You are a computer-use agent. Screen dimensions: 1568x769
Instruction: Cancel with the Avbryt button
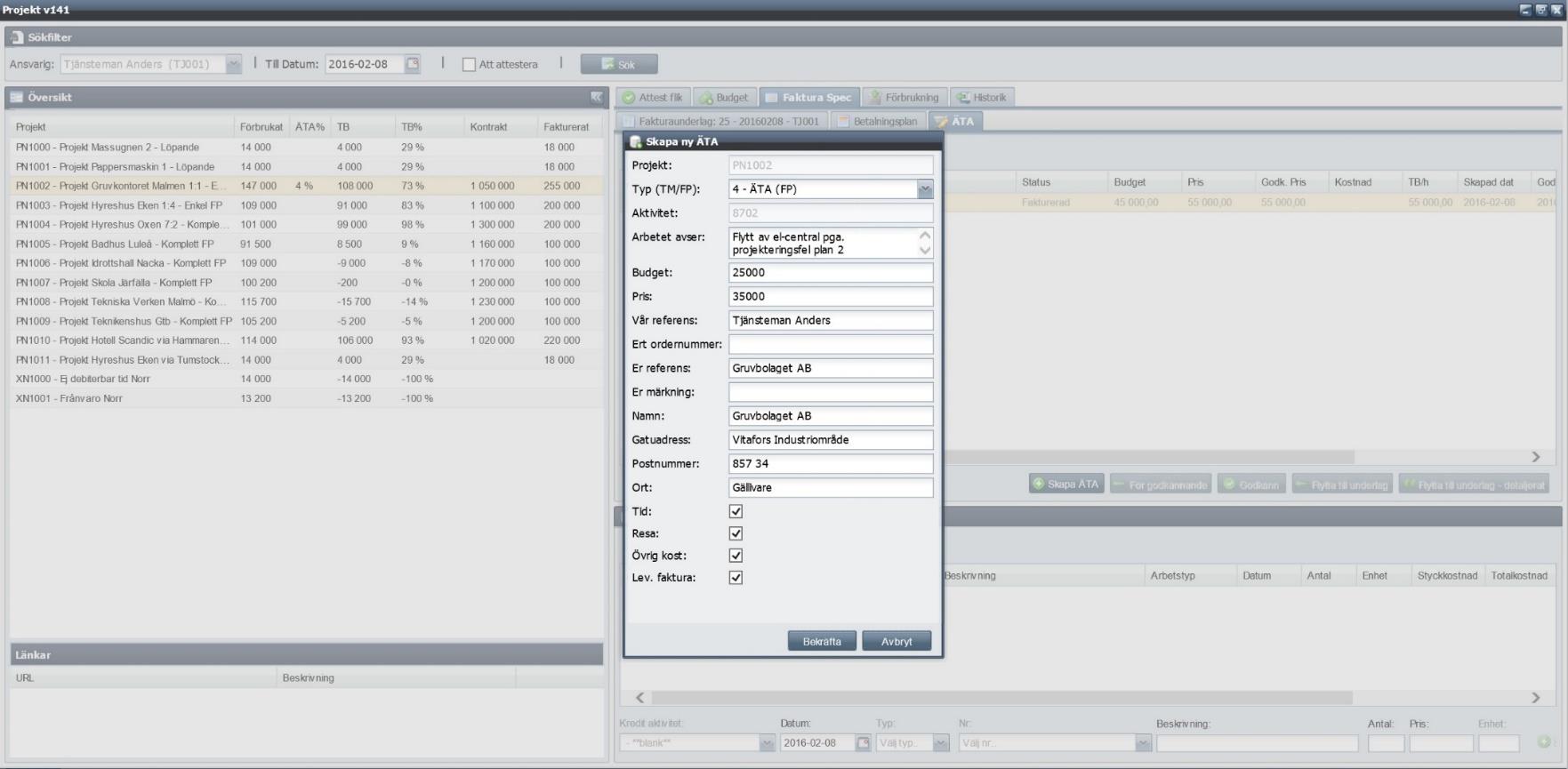pyautogui.click(x=897, y=641)
